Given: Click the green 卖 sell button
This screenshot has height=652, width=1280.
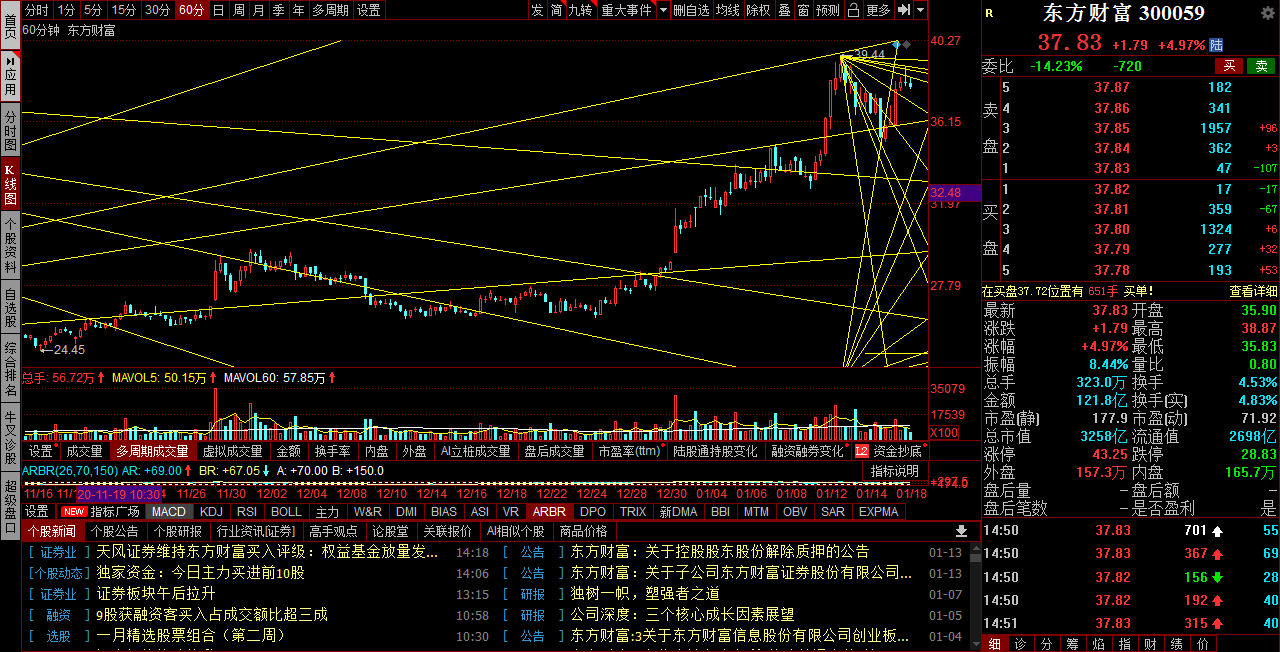Looking at the screenshot, I should pos(1261,66).
